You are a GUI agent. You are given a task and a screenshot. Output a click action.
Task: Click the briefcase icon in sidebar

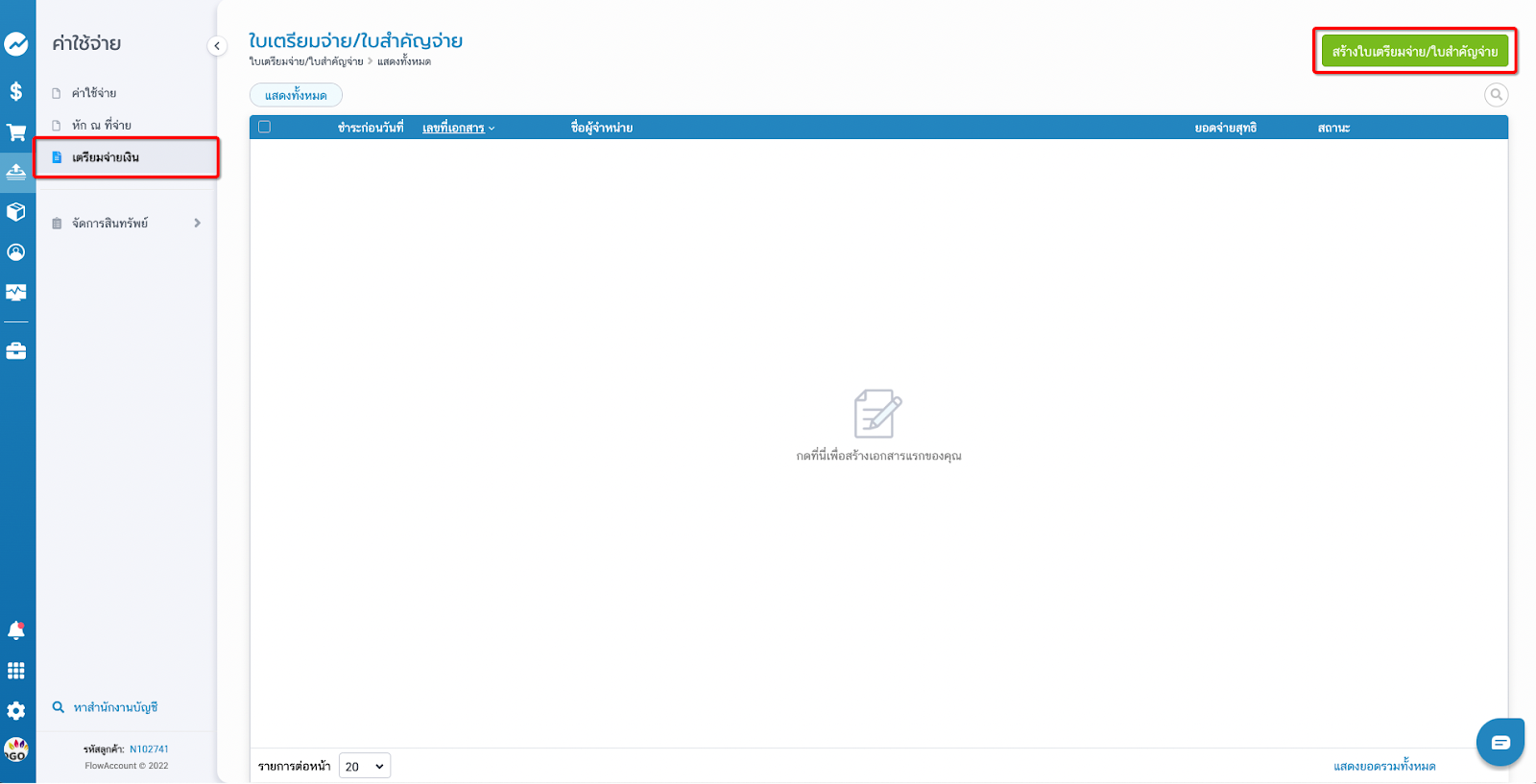click(x=16, y=351)
